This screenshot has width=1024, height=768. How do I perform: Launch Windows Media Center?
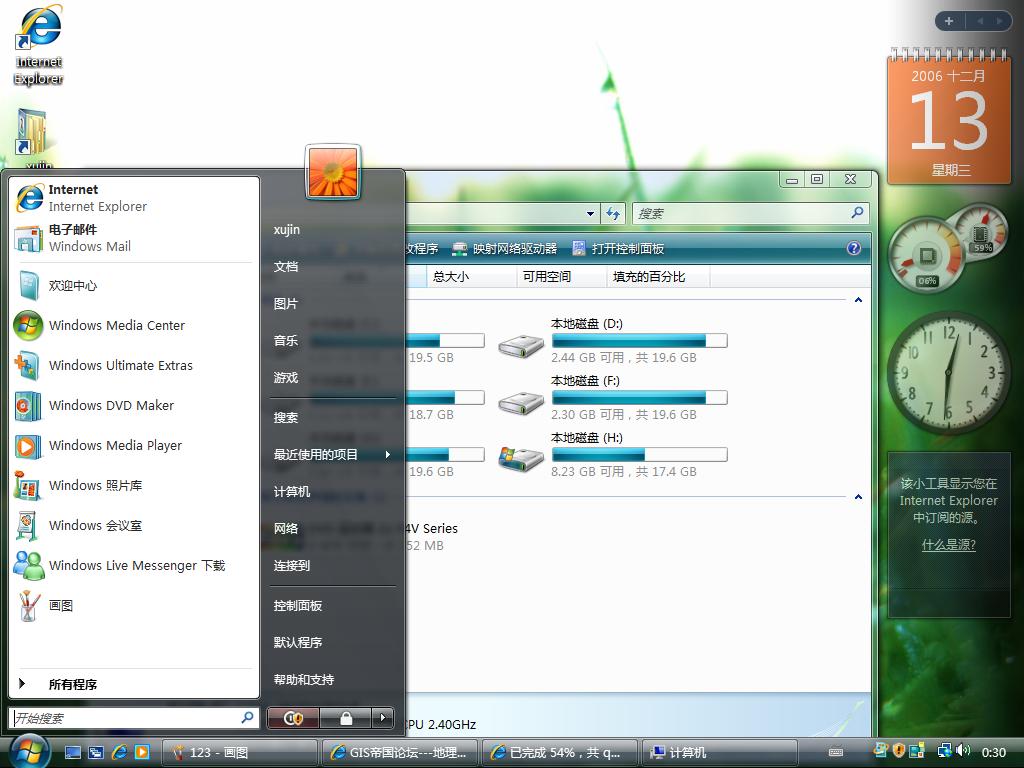point(134,325)
